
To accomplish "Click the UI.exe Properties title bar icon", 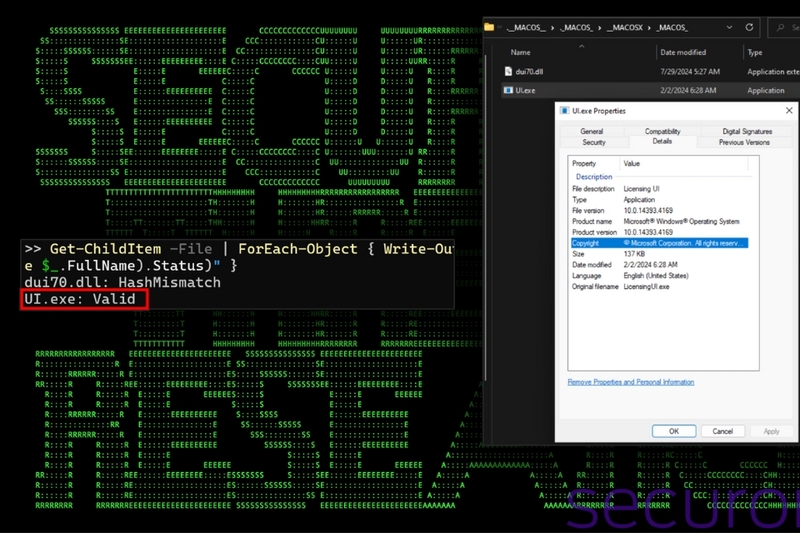I will tap(566, 111).
